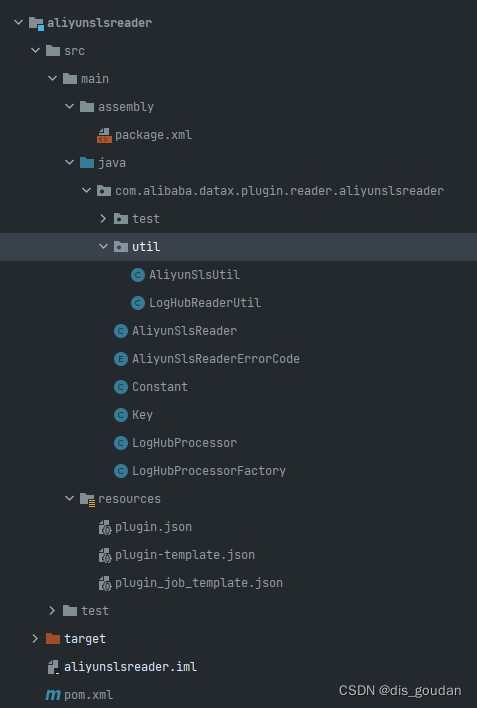Expand the test folder under src
Image resolution: width=477 pixels, height=708 pixels.
click(52, 611)
